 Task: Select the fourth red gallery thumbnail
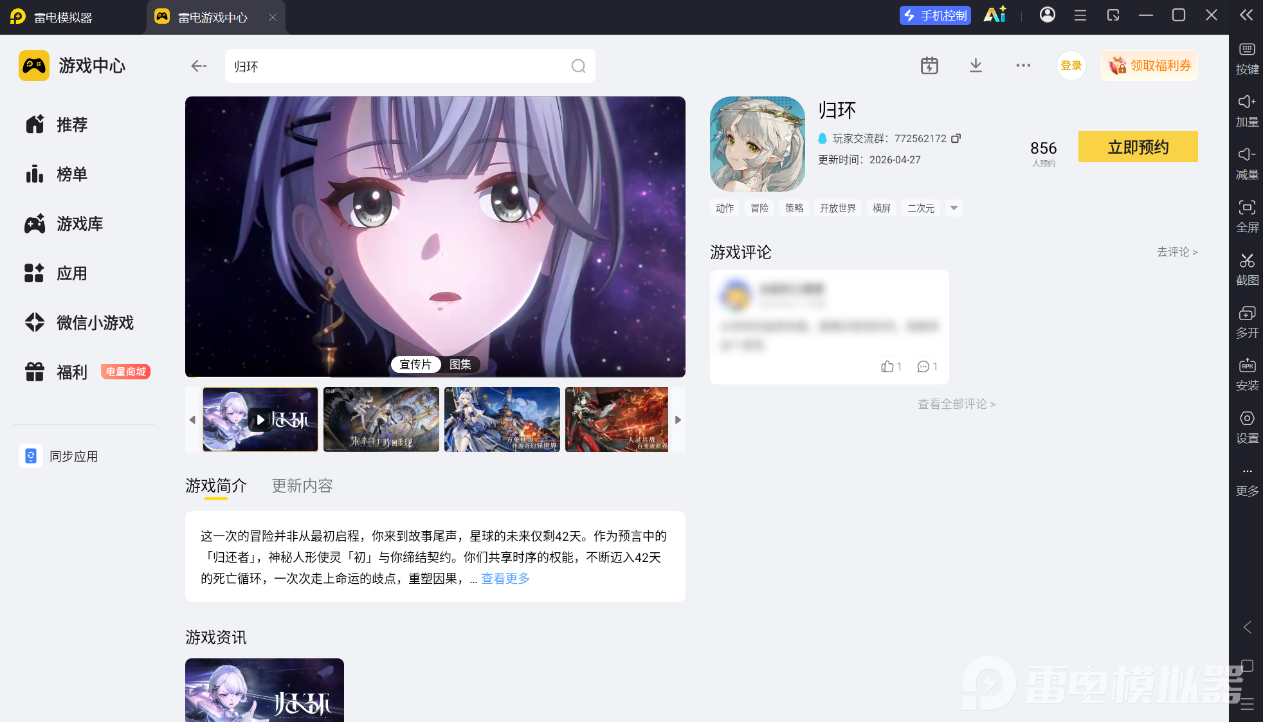coord(617,420)
